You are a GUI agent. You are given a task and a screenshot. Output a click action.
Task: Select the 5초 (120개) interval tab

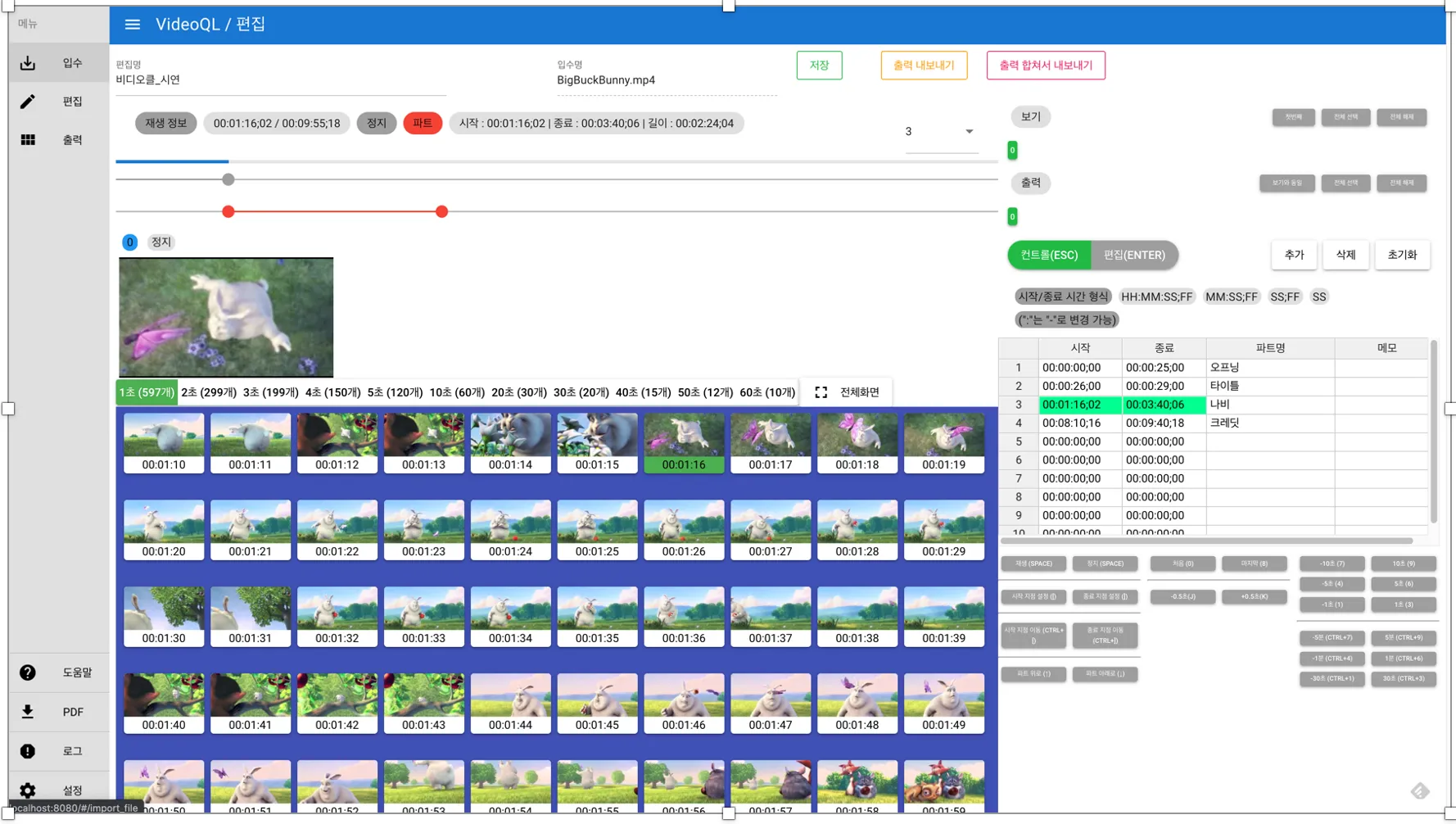click(395, 393)
